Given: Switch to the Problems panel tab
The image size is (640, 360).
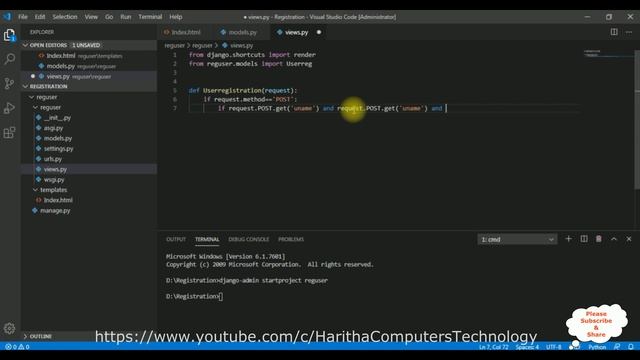Looking at the screenshot, I should [291, 239].
